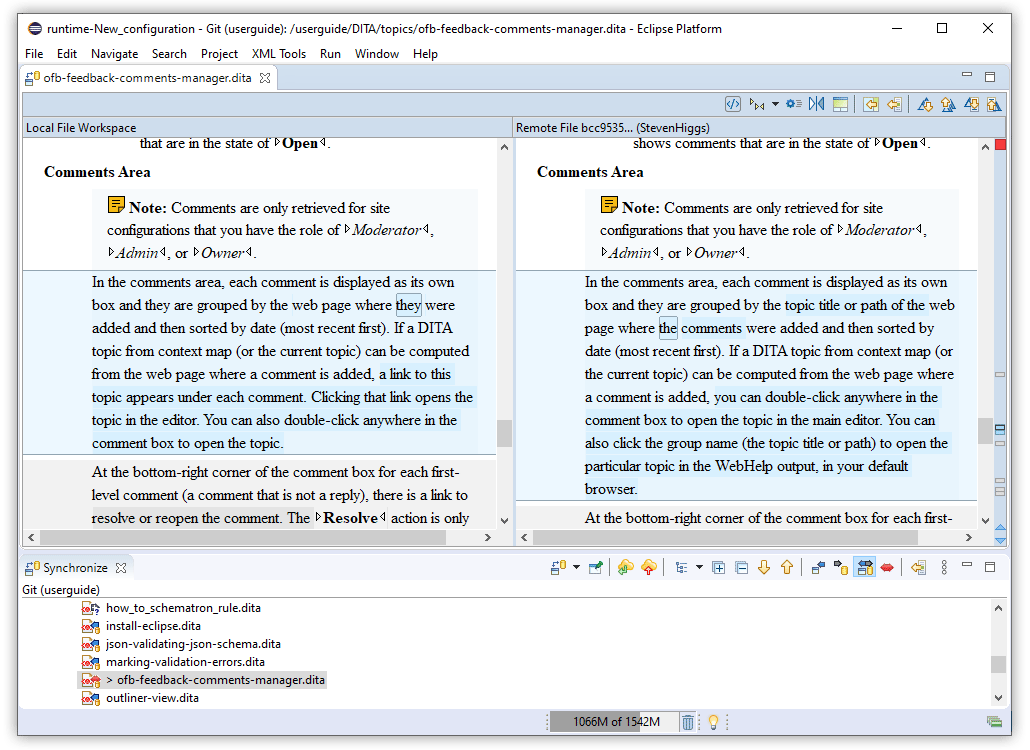Select the ofb-feedback-comments-manager.dita editor tab
This screenshot has width=1030, height=750.
(147, 77)
